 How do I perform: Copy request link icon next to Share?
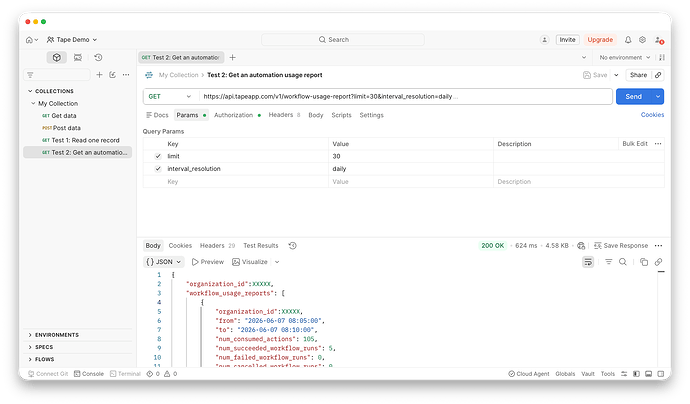click(658, 75)
